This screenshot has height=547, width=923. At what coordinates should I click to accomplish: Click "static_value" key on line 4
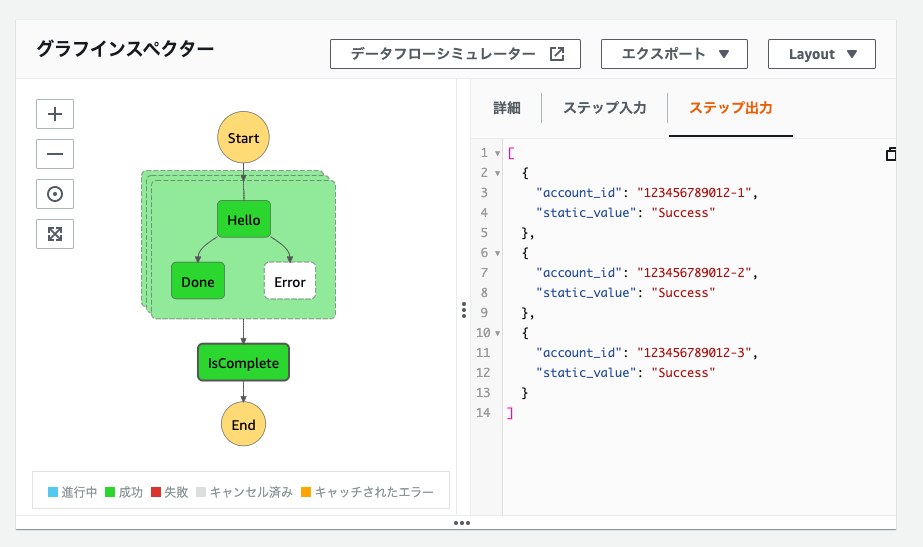pos(586,213)
